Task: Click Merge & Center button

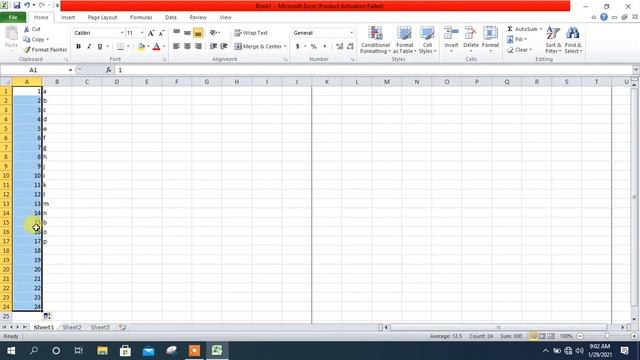Action: tap(258, 47)
